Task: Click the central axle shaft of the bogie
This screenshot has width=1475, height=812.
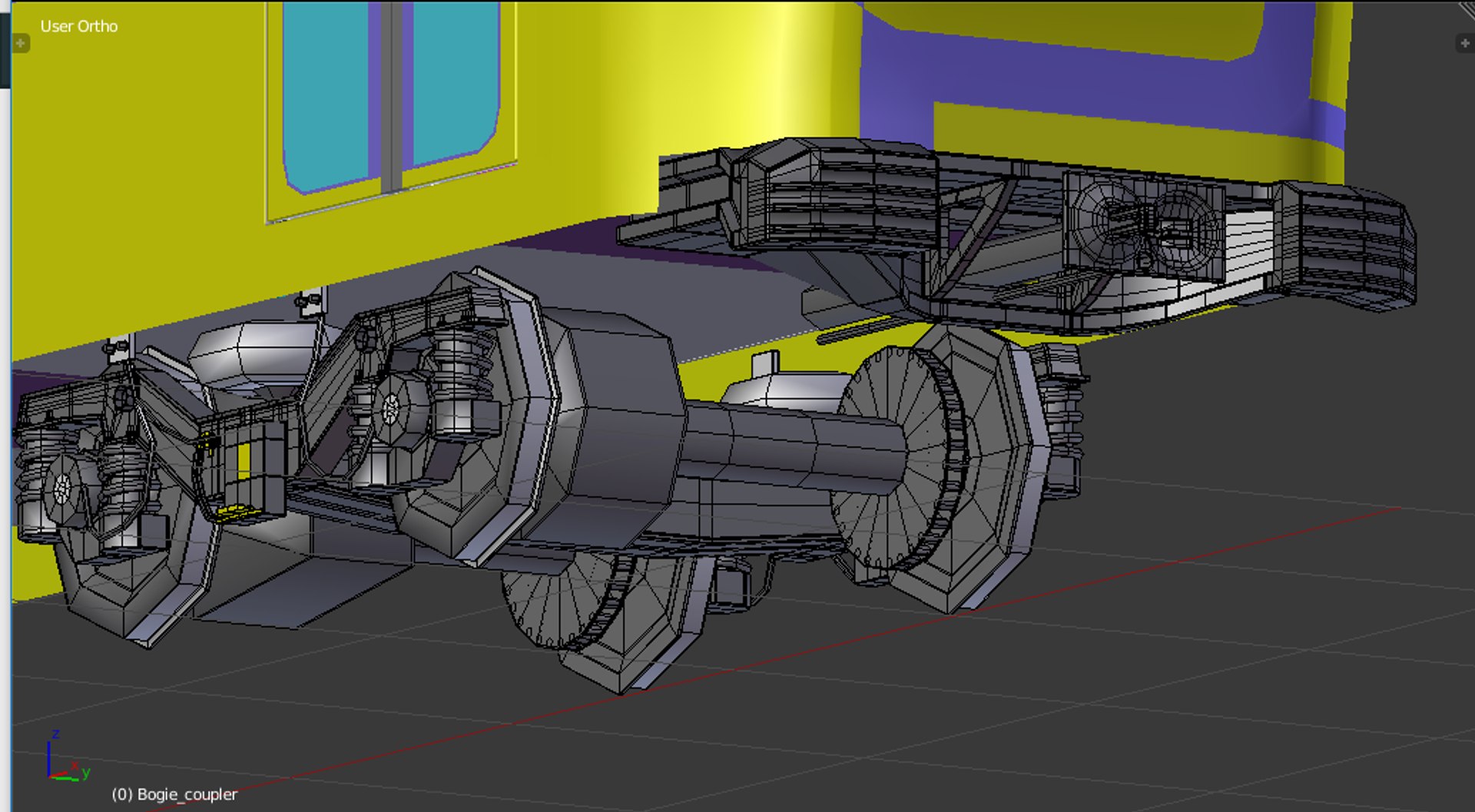Action: coord(794,448)
